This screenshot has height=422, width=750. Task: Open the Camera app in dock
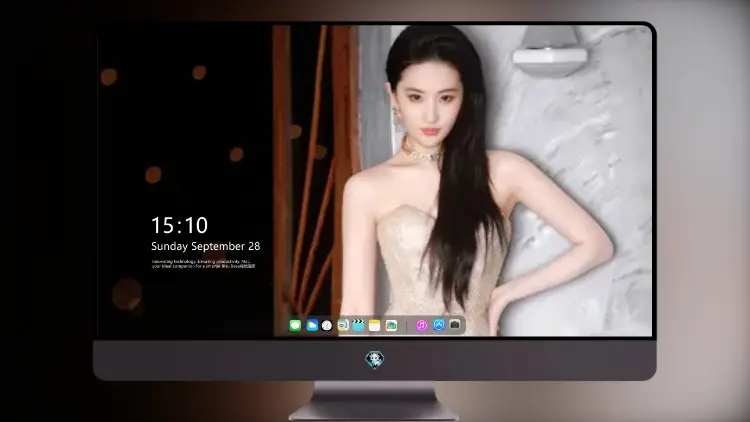(x=455, y=325)
